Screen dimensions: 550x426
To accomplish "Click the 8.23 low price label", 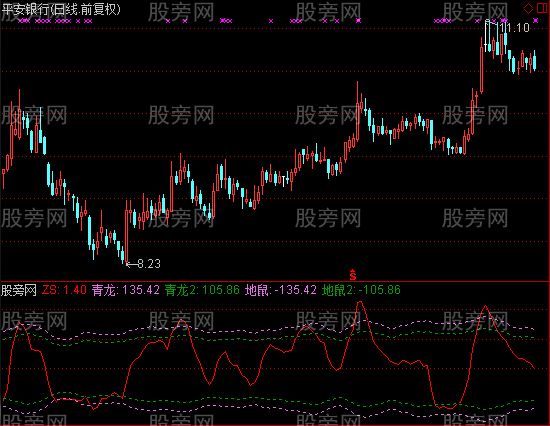I will pyautogui.click(x=149, y=264).
